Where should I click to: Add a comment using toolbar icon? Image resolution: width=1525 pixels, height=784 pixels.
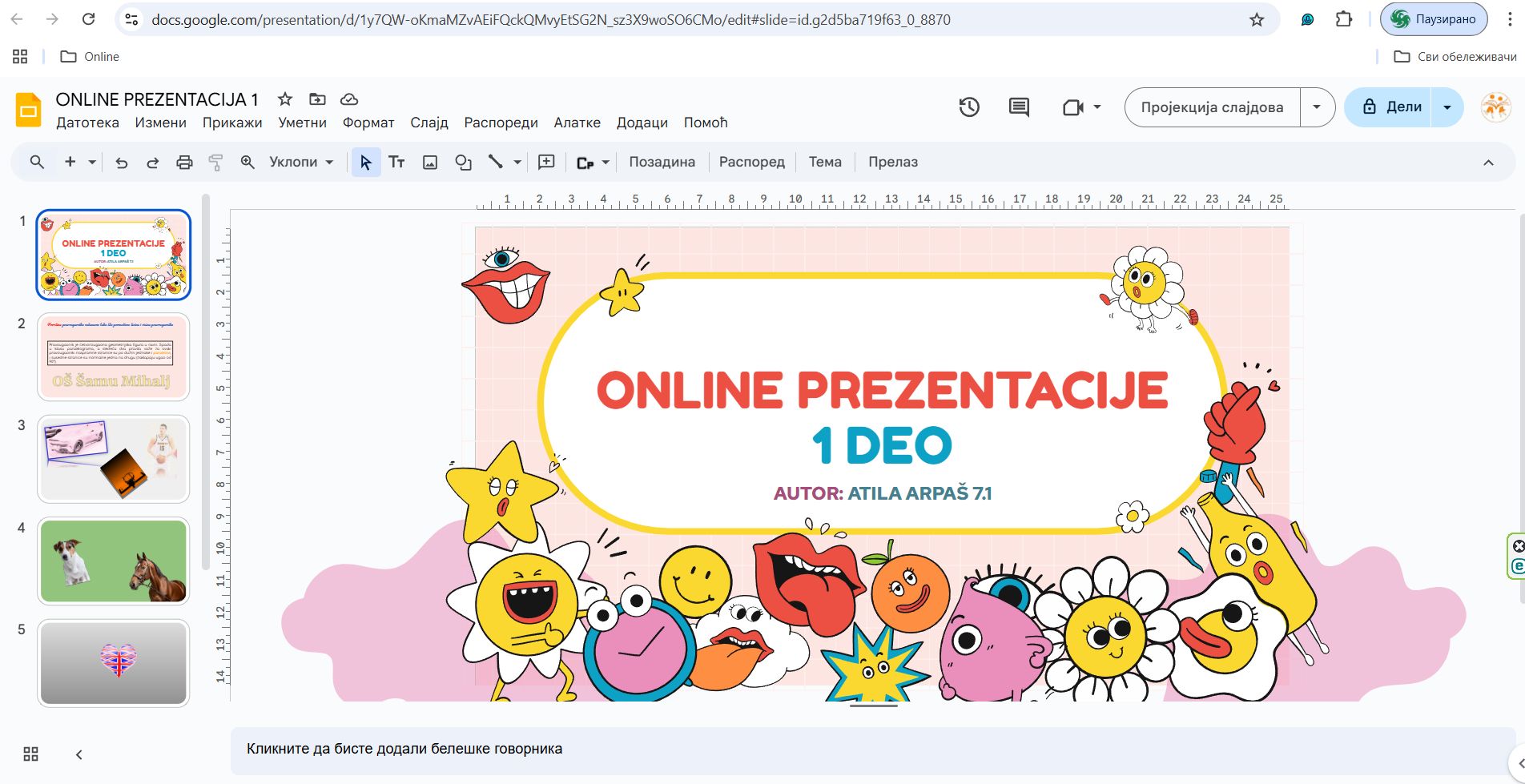point(546,163)
